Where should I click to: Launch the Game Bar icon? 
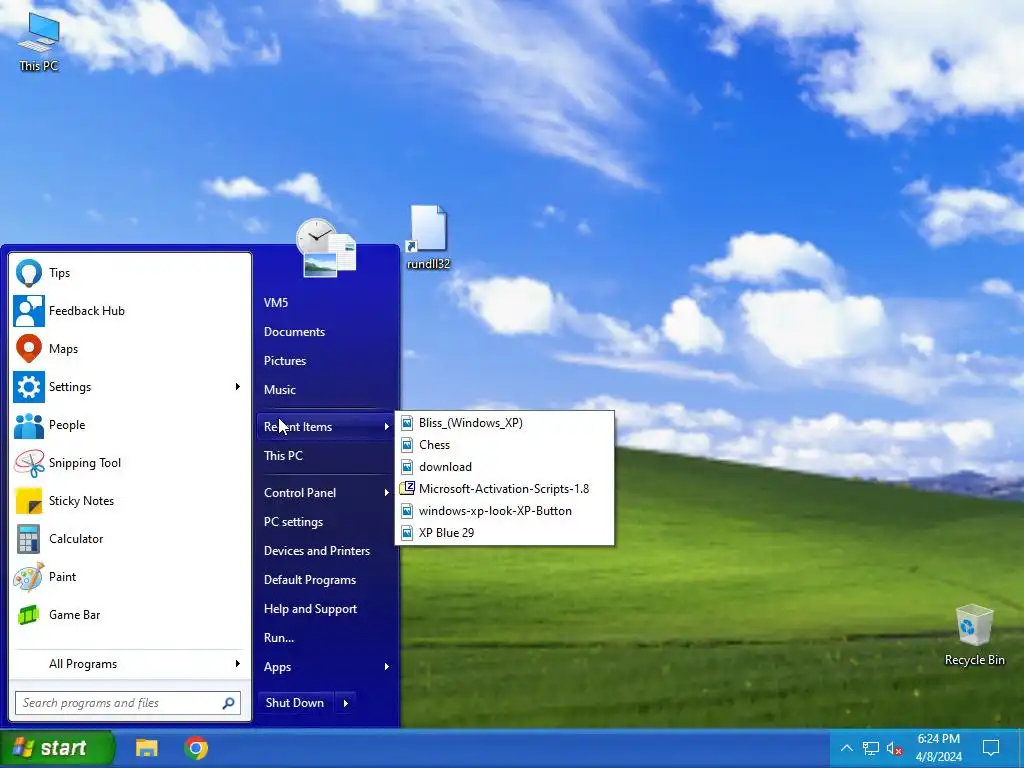pos(29,615)
